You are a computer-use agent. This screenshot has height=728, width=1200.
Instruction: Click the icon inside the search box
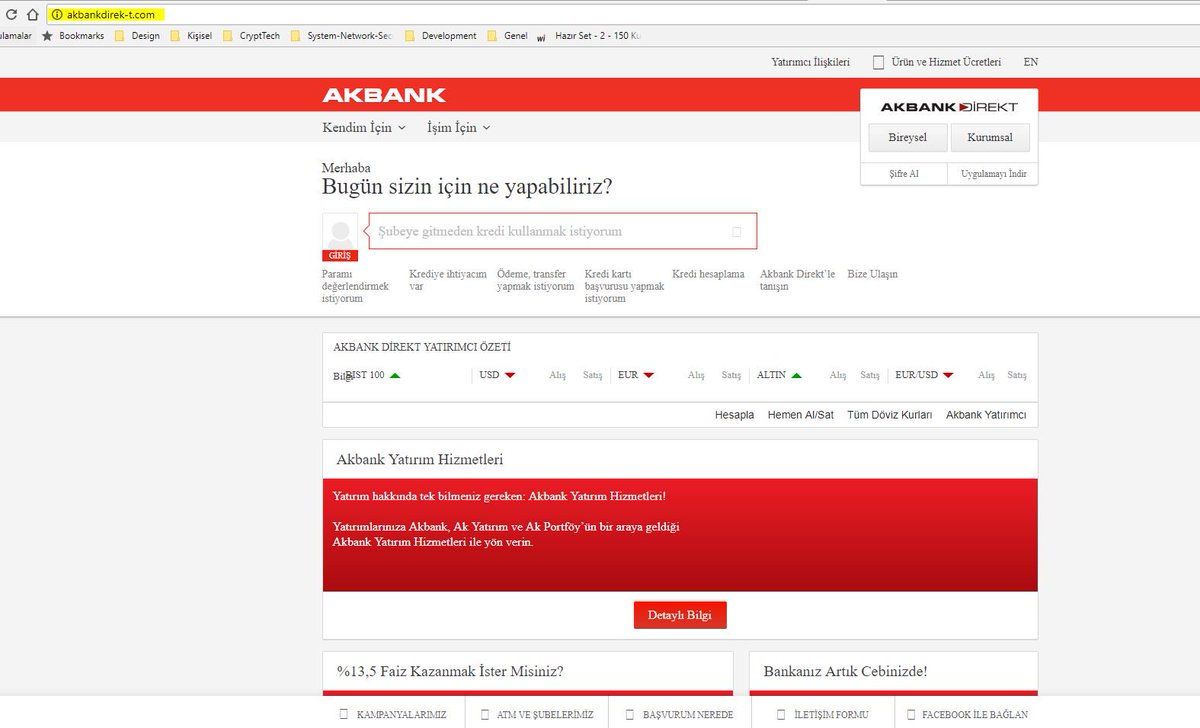pyautogui.click(x=737, y=231)
